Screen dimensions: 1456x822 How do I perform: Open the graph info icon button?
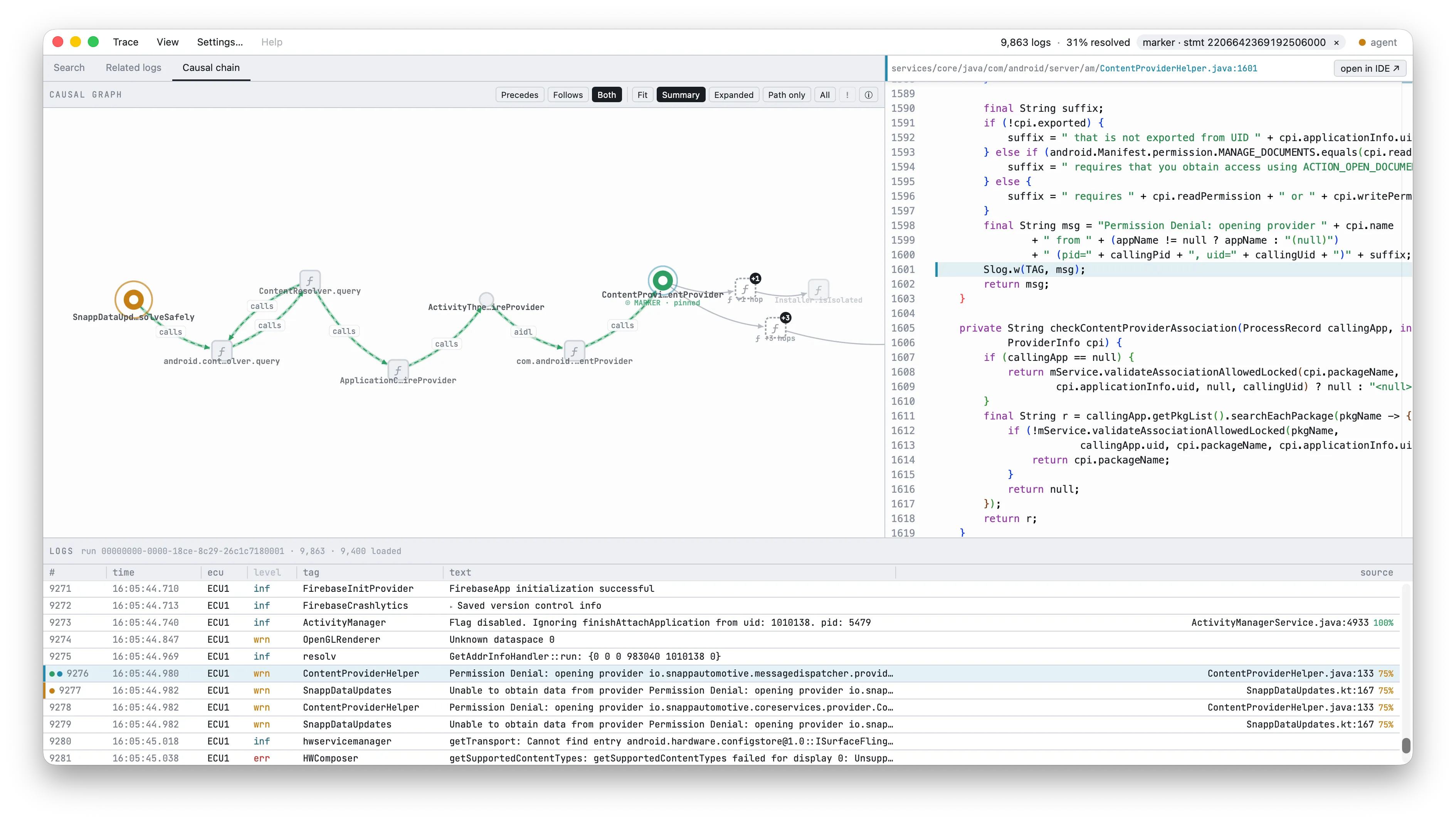pyautogui.click(x=868, y=95)
